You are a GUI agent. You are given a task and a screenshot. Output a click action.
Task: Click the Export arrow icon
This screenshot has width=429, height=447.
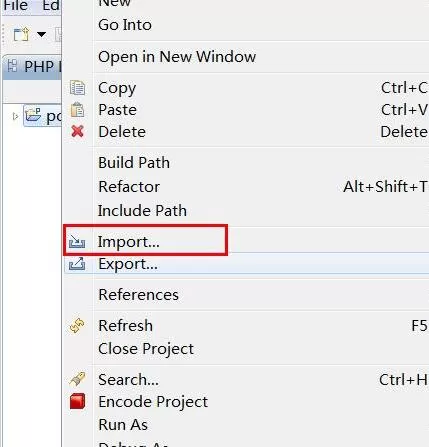tap(77, 264)
